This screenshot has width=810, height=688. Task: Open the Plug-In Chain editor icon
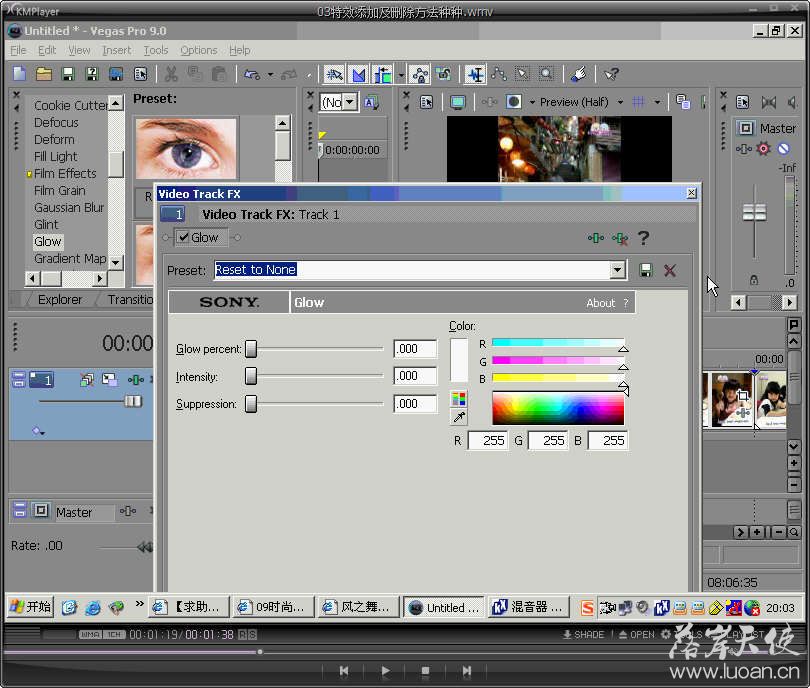[x=596, y=238]
